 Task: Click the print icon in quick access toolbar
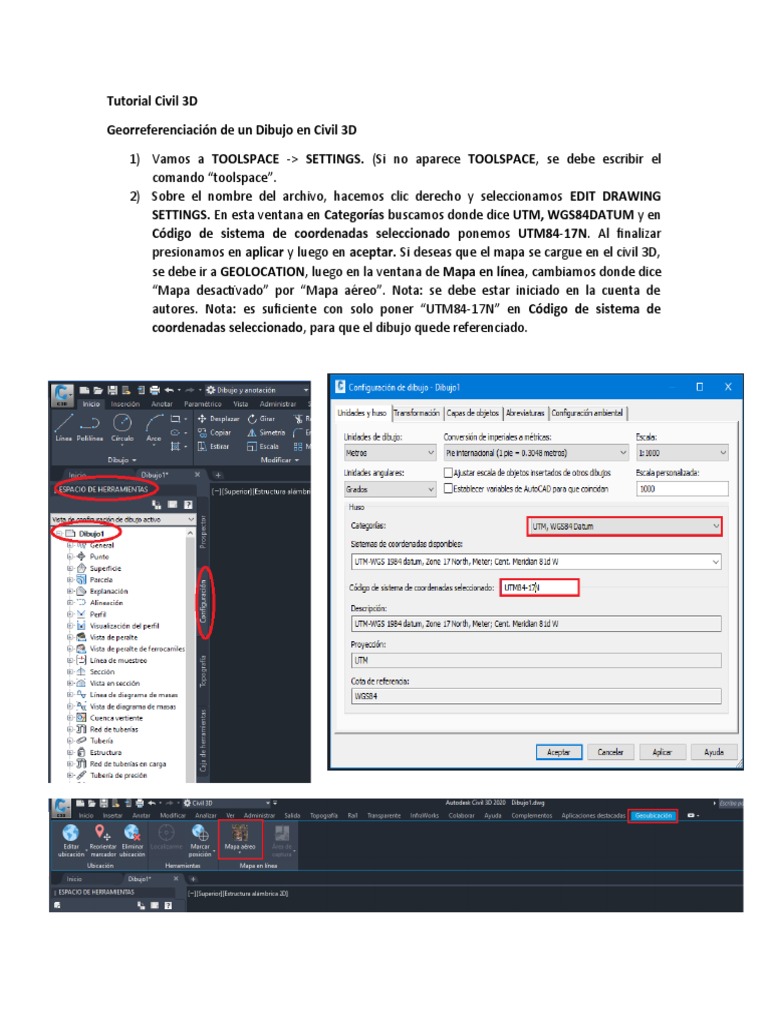(x=154, y=390)
